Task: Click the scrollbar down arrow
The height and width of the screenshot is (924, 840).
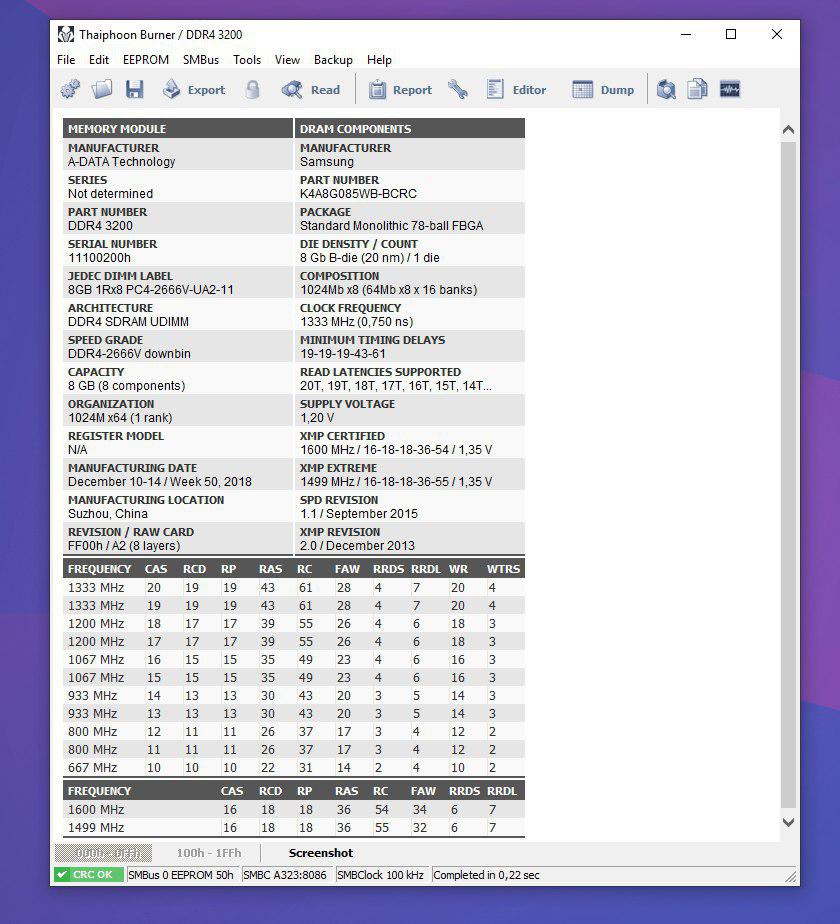Action: [x=788, y=822]
